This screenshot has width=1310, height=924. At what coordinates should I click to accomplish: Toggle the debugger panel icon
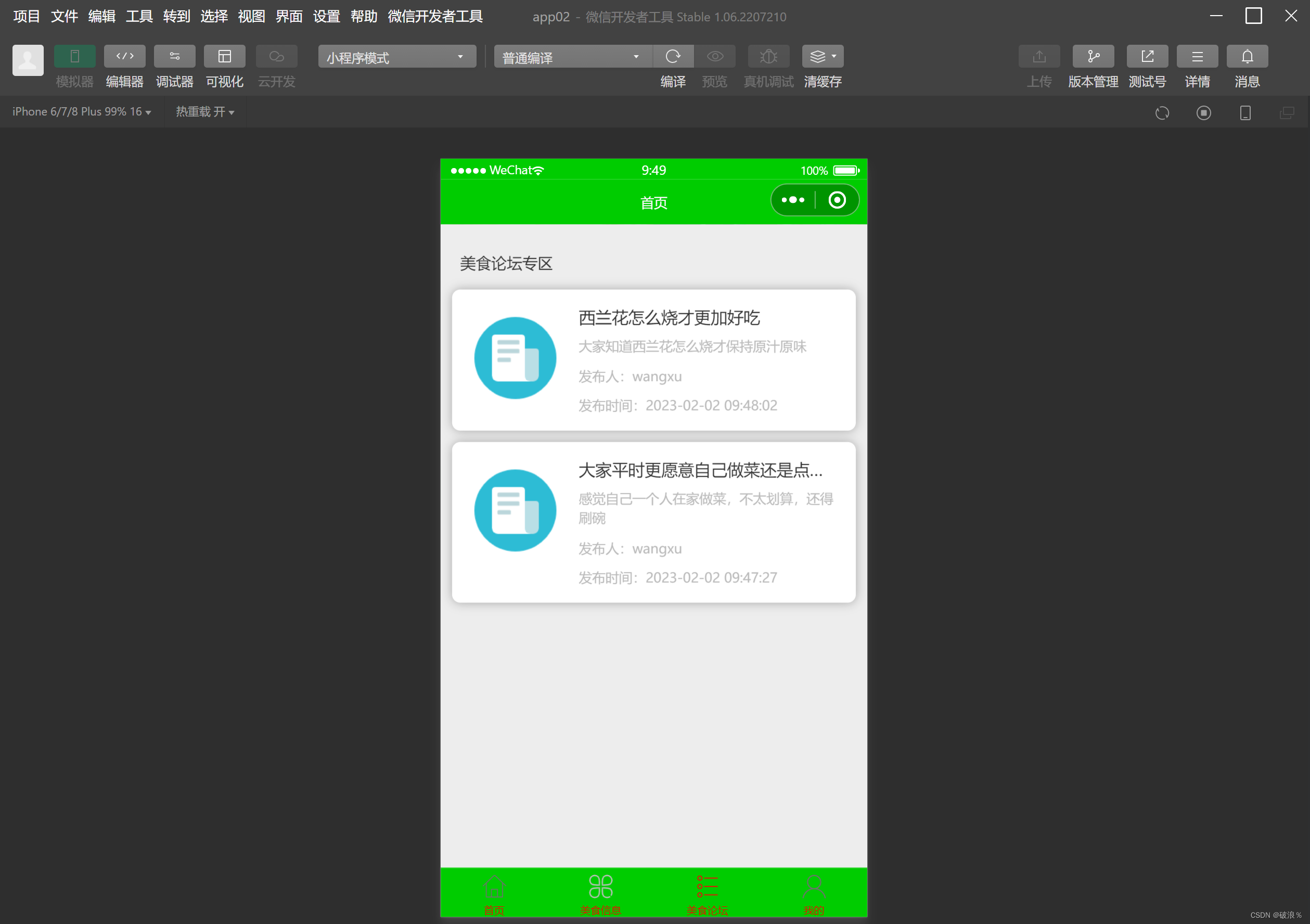click(175, 57)
